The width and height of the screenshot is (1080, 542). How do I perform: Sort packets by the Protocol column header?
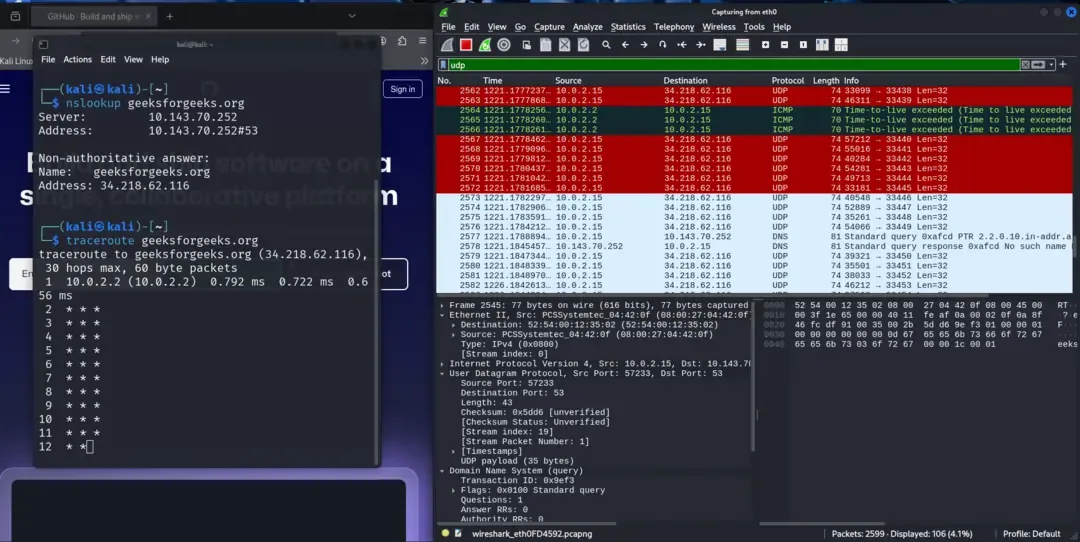(x=790, y=81)
